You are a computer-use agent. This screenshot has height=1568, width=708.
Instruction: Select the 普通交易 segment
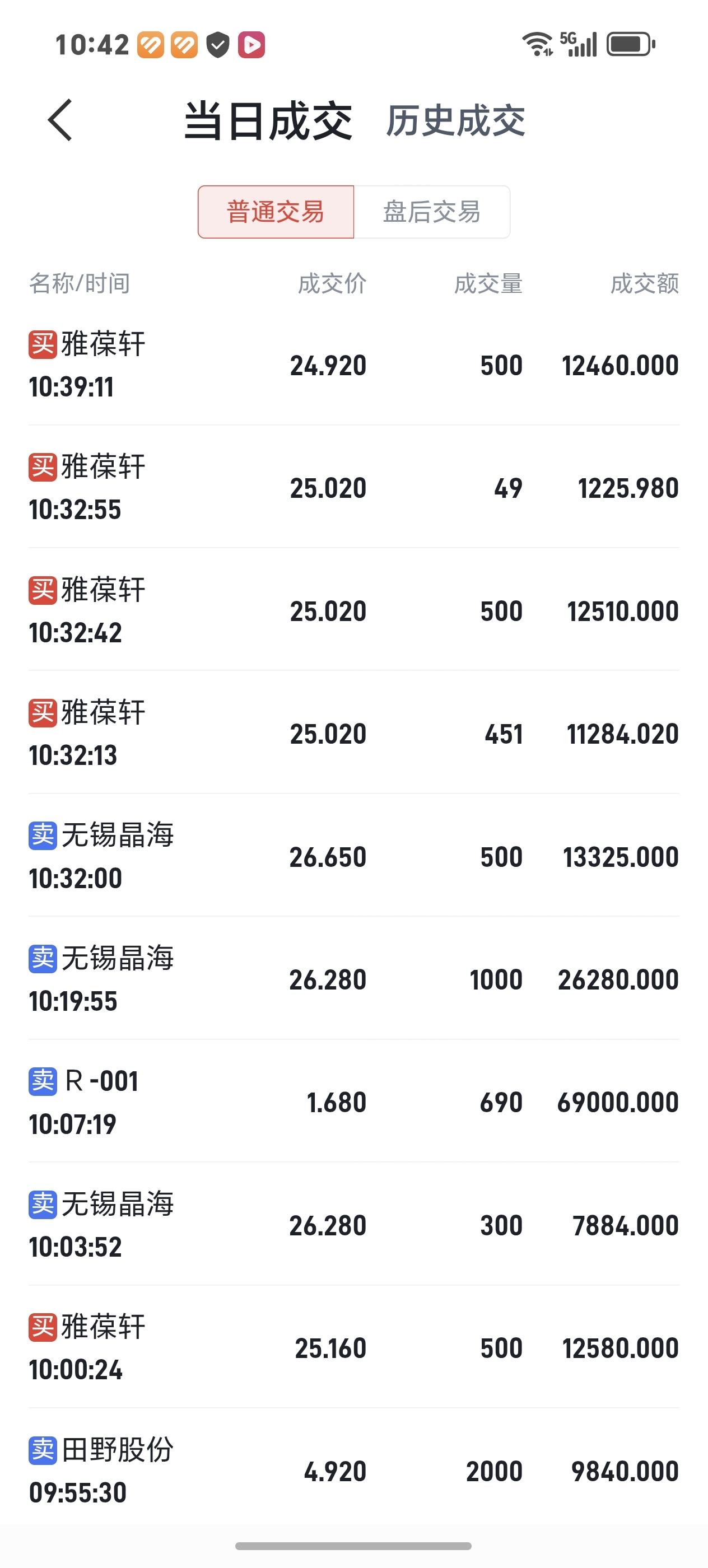coord(275,212)
